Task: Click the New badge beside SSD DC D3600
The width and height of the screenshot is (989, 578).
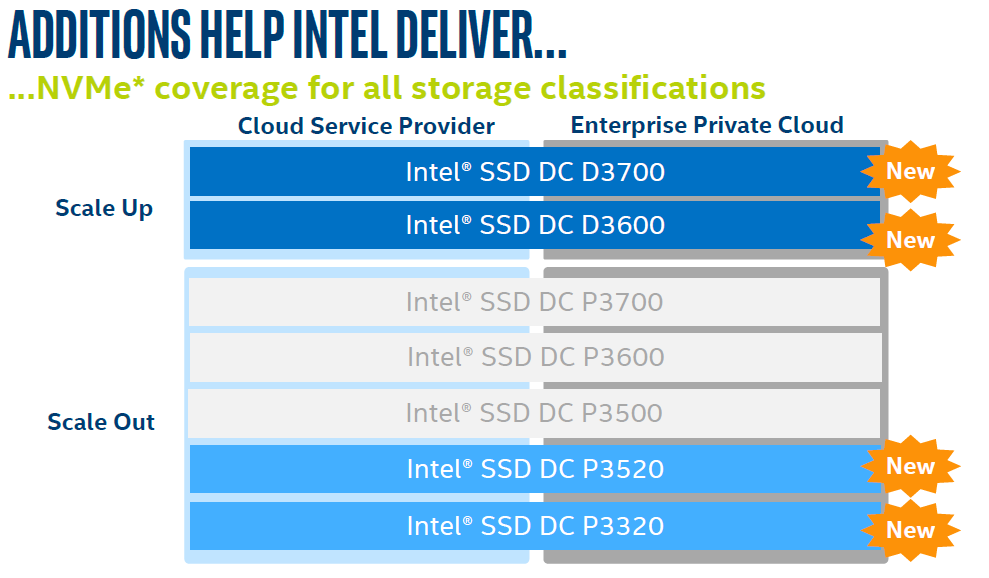Action: [910, 240]
